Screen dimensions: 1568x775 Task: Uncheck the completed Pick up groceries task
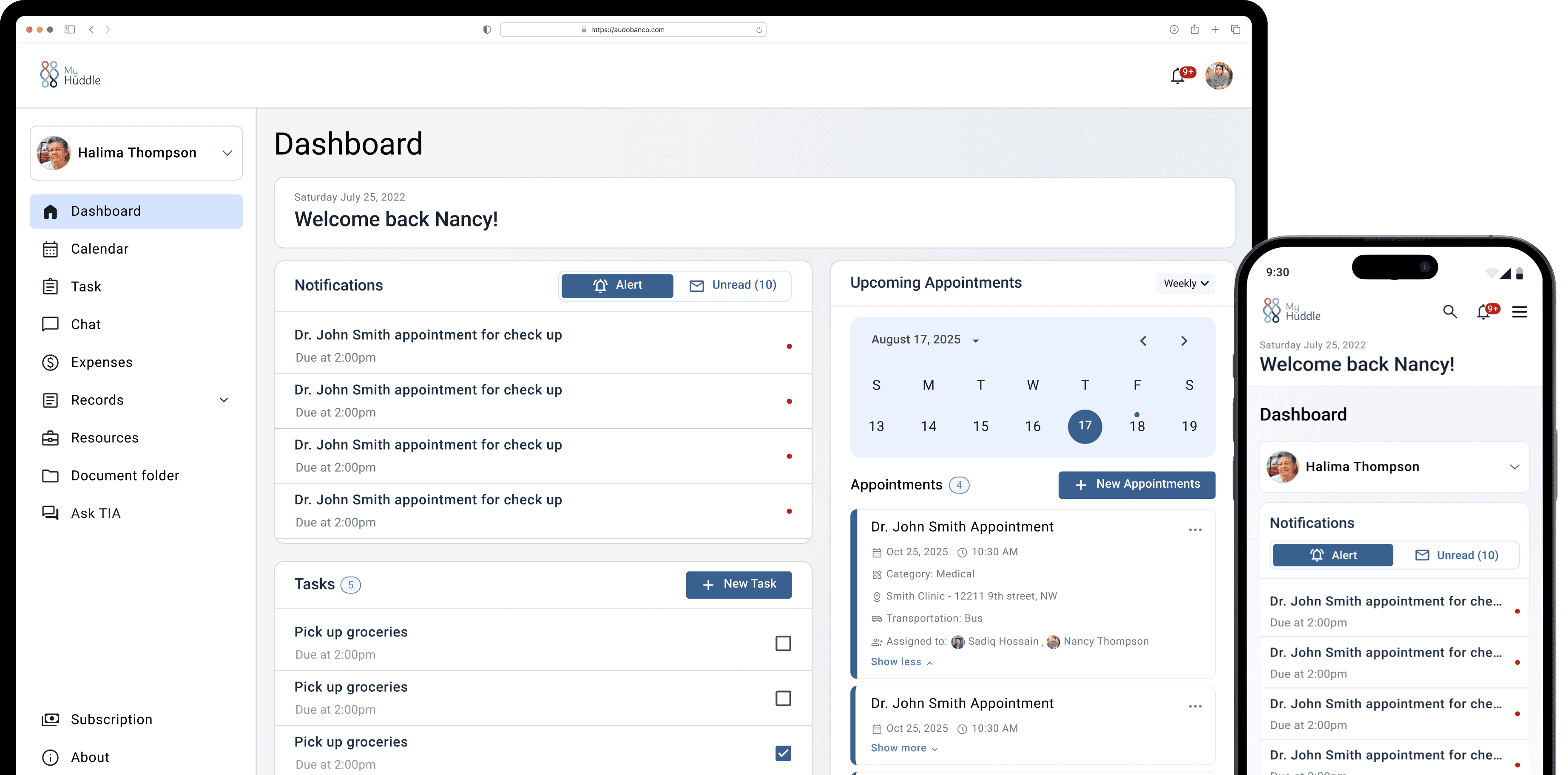(783, 753)
